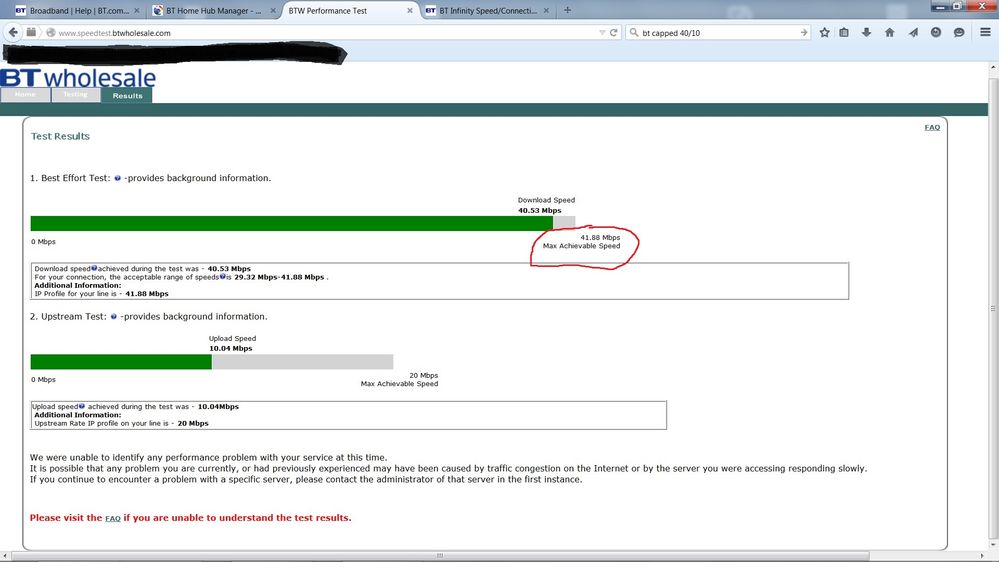This screenshot has width=999, height=562.
Task: Close the Broadband Help tab
Action: (136, 11)
